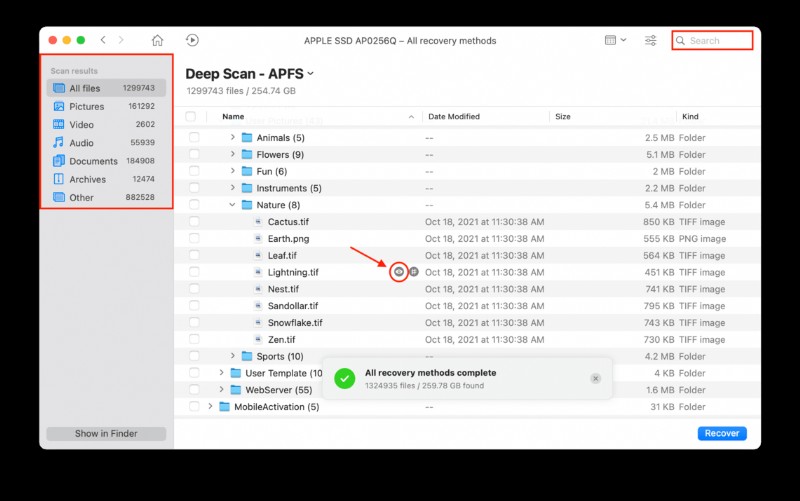The width and height of the screenshot is (800, 501).
Task: Click the Fun folder icon
Action: [247, 171]
